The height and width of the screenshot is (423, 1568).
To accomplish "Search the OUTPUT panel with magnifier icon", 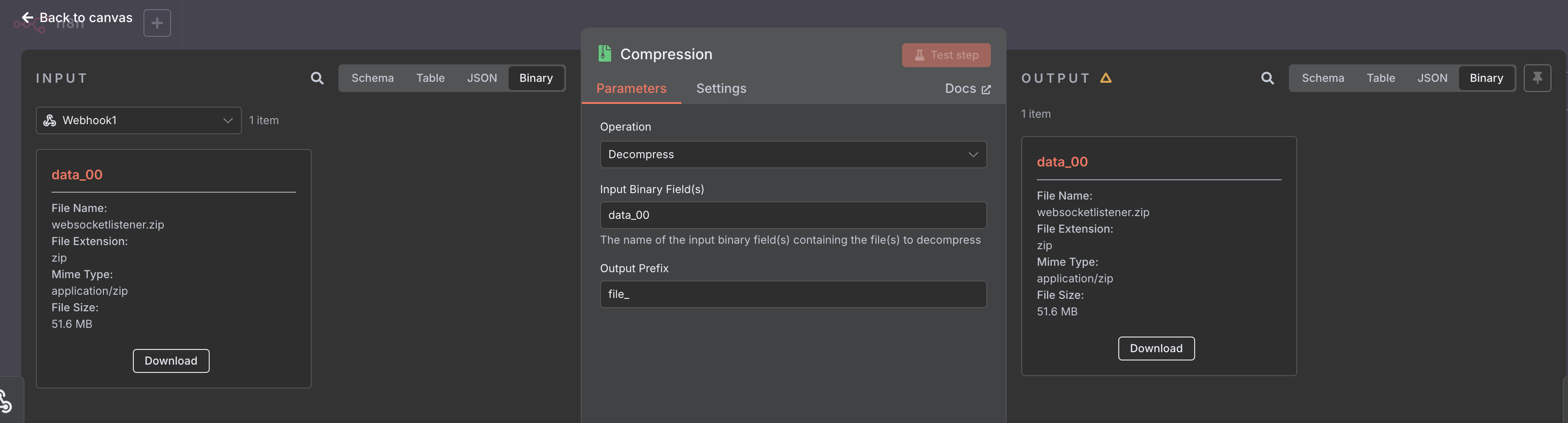I will [1267, 78].
